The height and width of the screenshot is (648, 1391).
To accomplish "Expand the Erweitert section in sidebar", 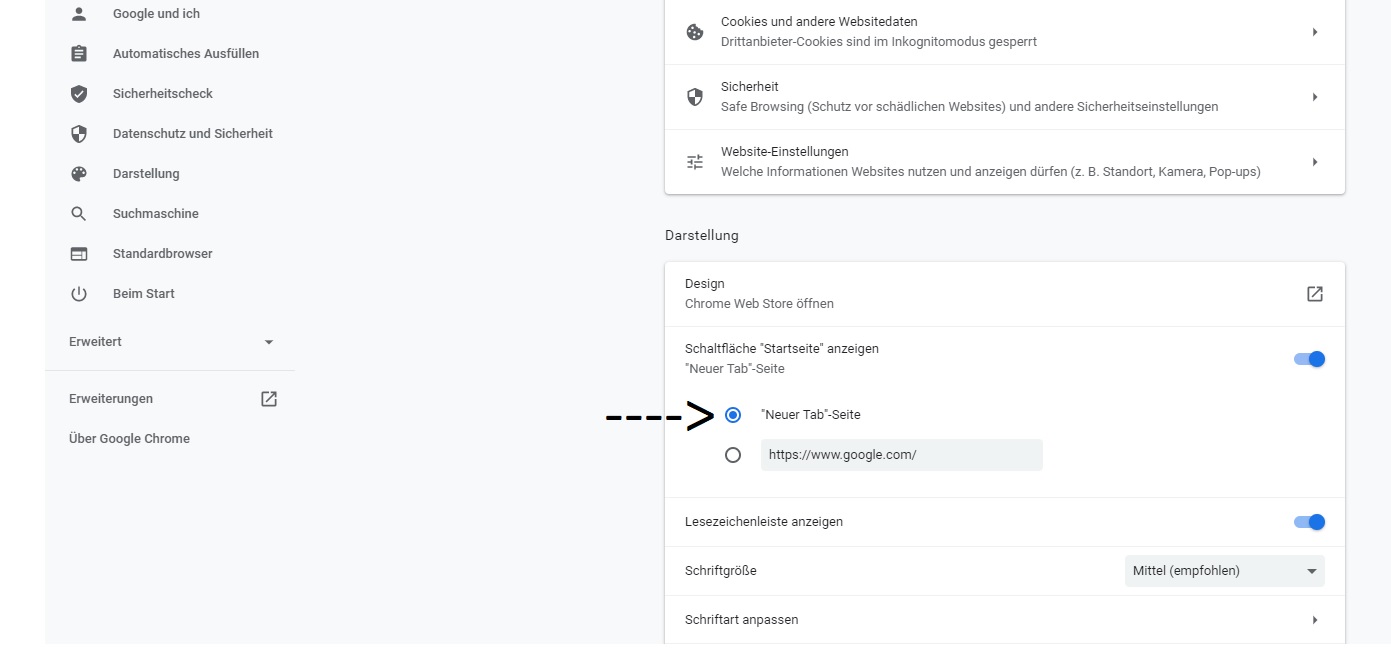I will [x=171, y=342].
